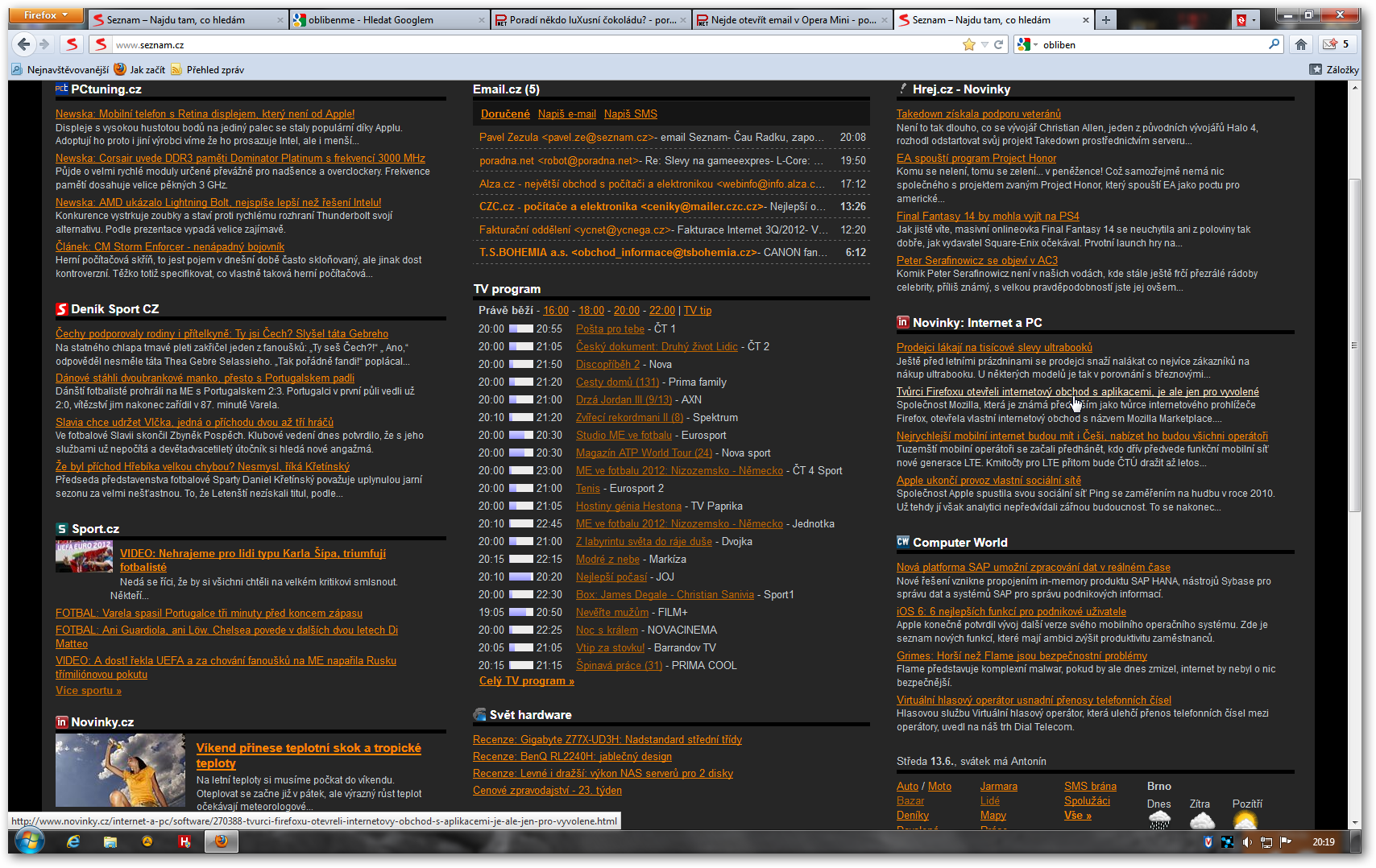
Task: Close the active Seznam tab
Action: point(1086,19)
